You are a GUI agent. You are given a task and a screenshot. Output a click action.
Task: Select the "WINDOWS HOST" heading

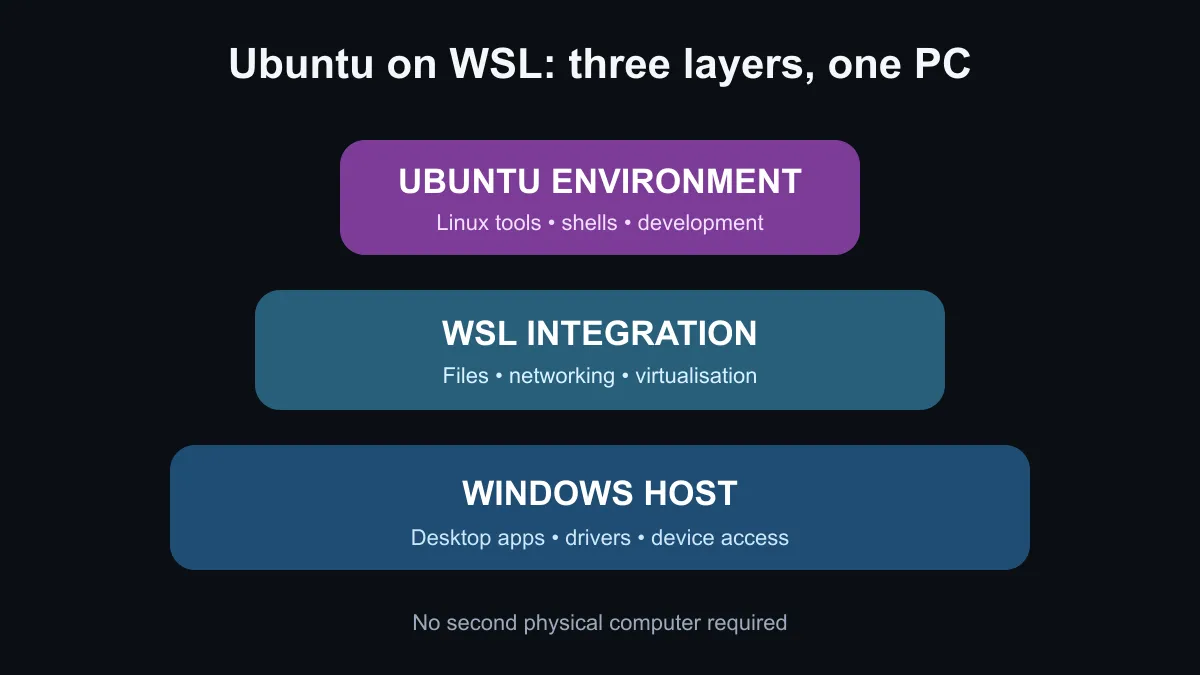tap(600, 494)
